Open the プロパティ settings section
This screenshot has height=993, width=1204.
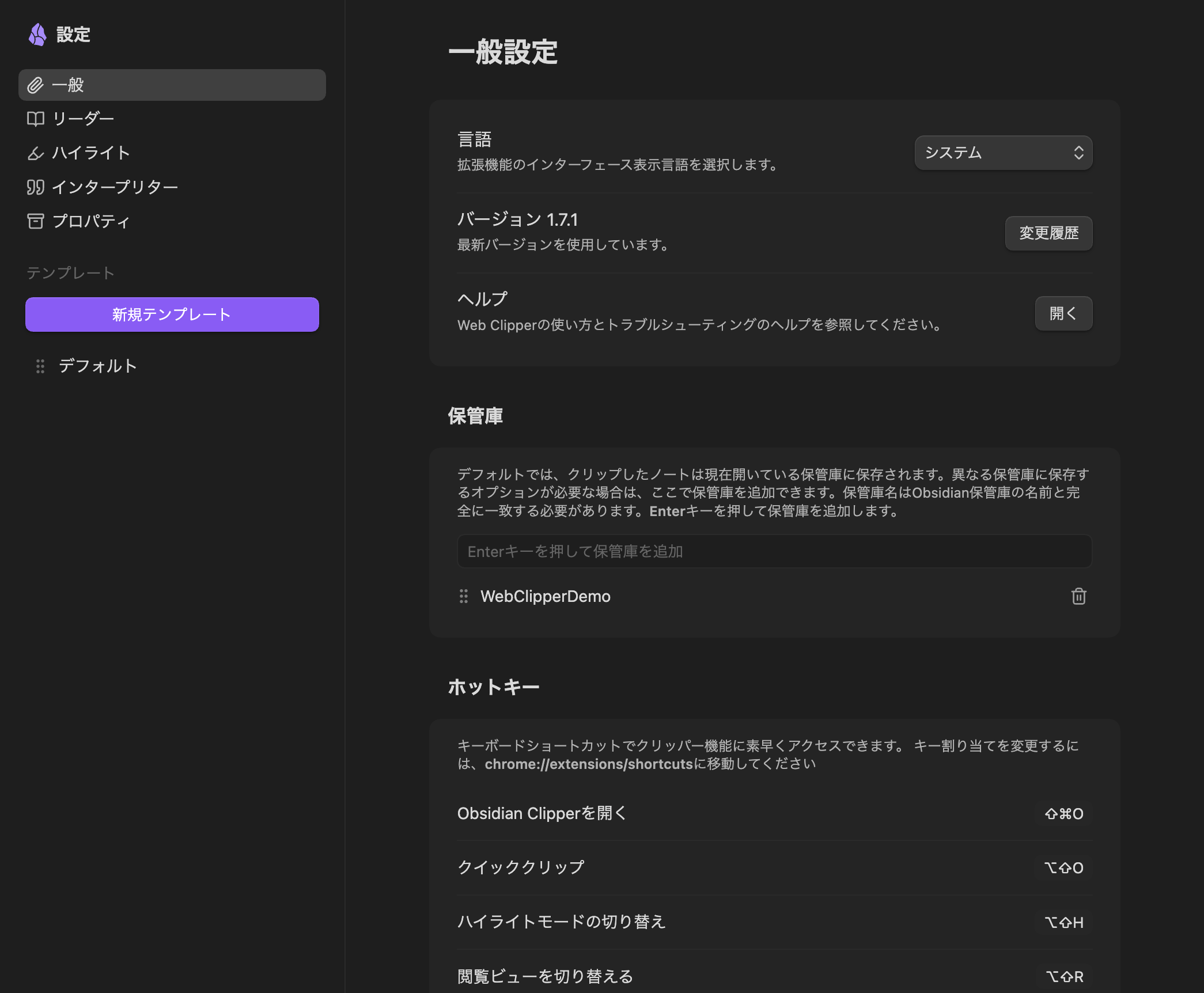[172, 221]
